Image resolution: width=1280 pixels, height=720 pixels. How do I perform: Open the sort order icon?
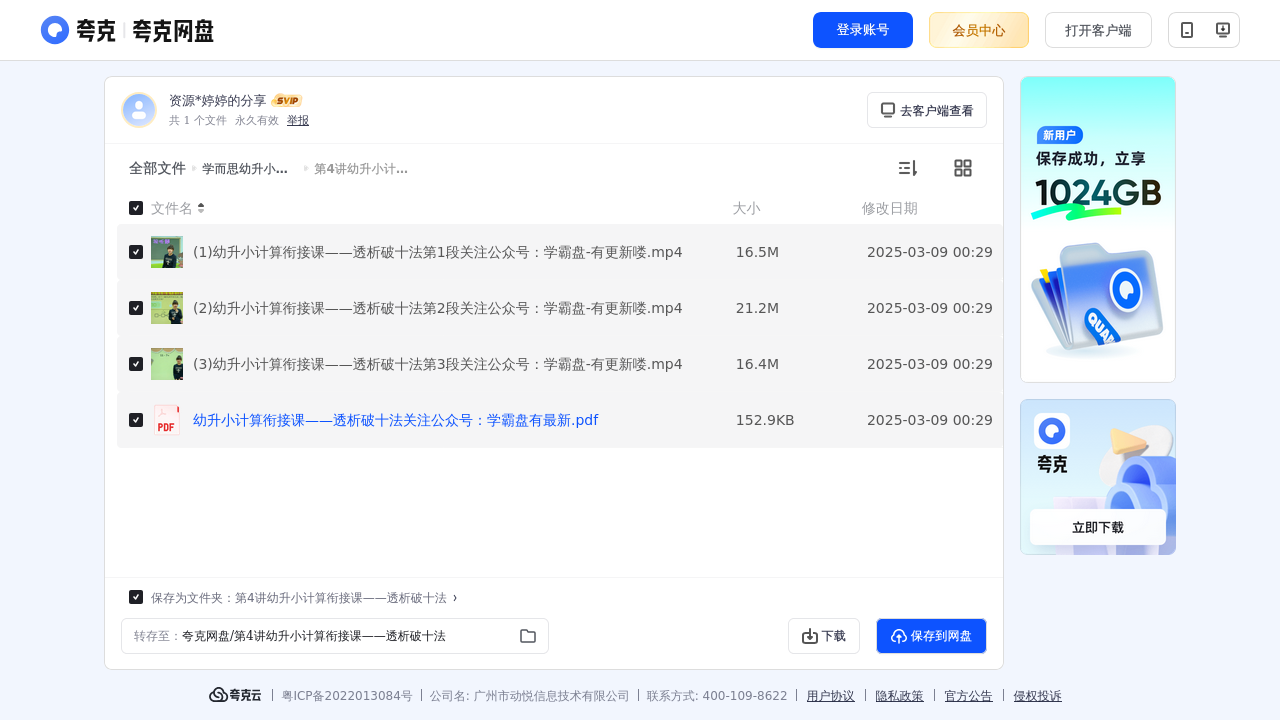point(907,168)
